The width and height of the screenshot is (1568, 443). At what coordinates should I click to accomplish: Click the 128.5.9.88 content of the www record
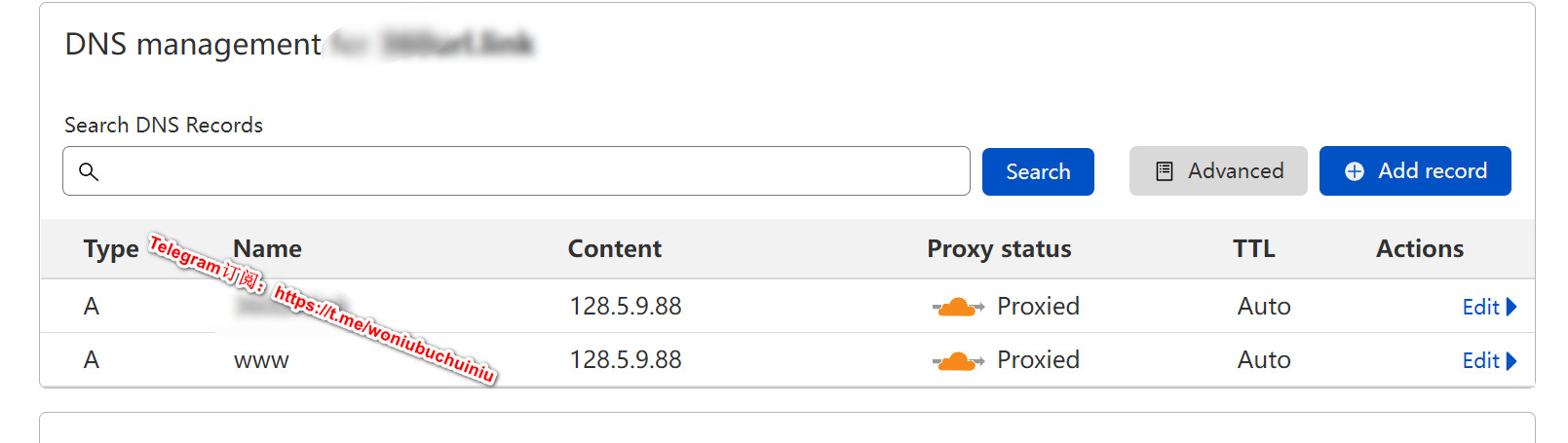pos(626,360)
